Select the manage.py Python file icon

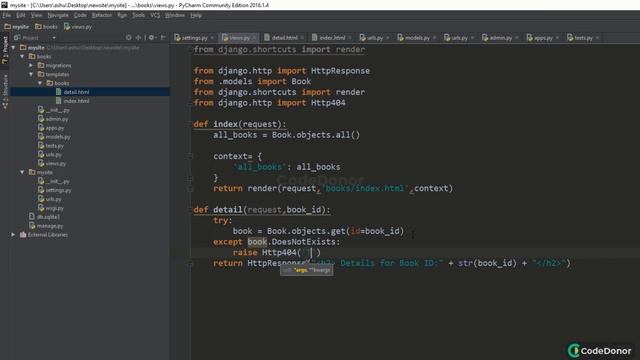click(32, 226)
